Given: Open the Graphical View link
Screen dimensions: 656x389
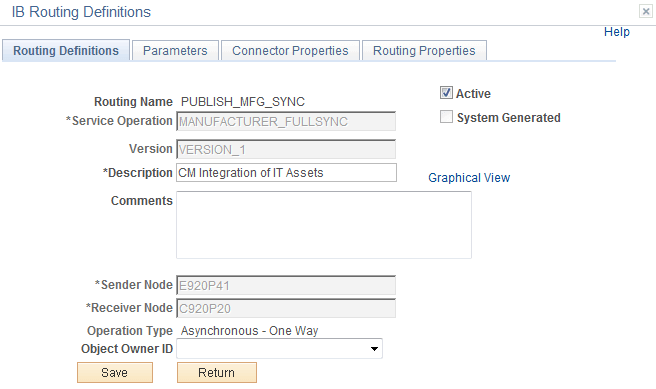Looking at the screenshot, I should tap(469, 178).
